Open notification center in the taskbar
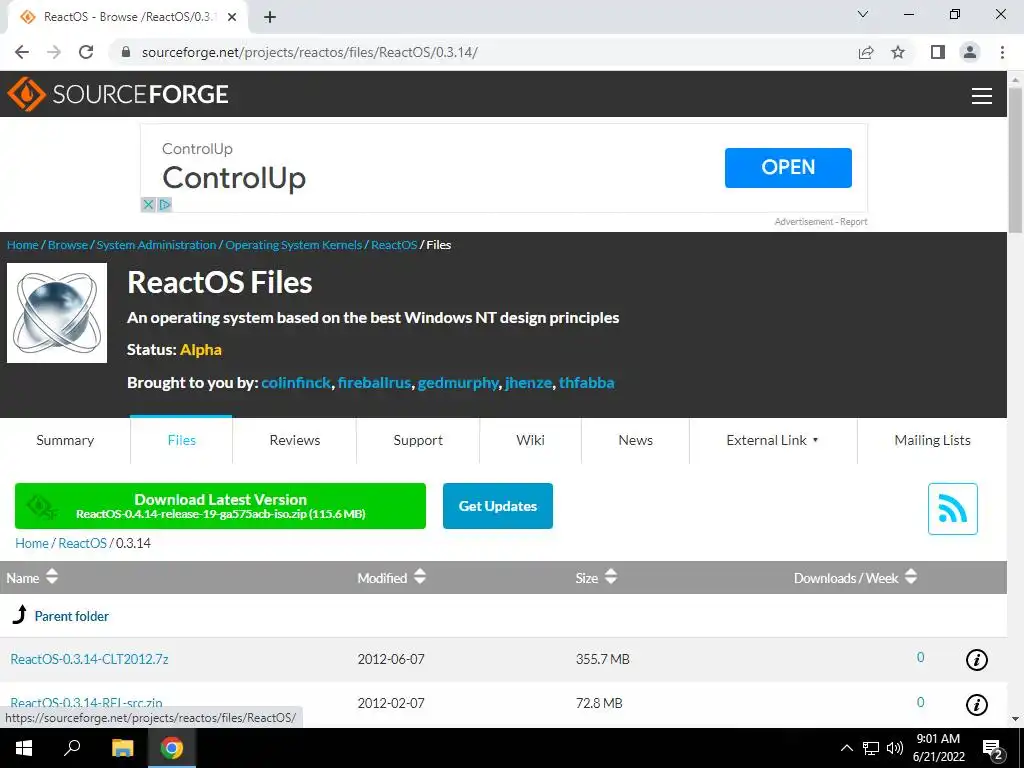 click(992, 749)
